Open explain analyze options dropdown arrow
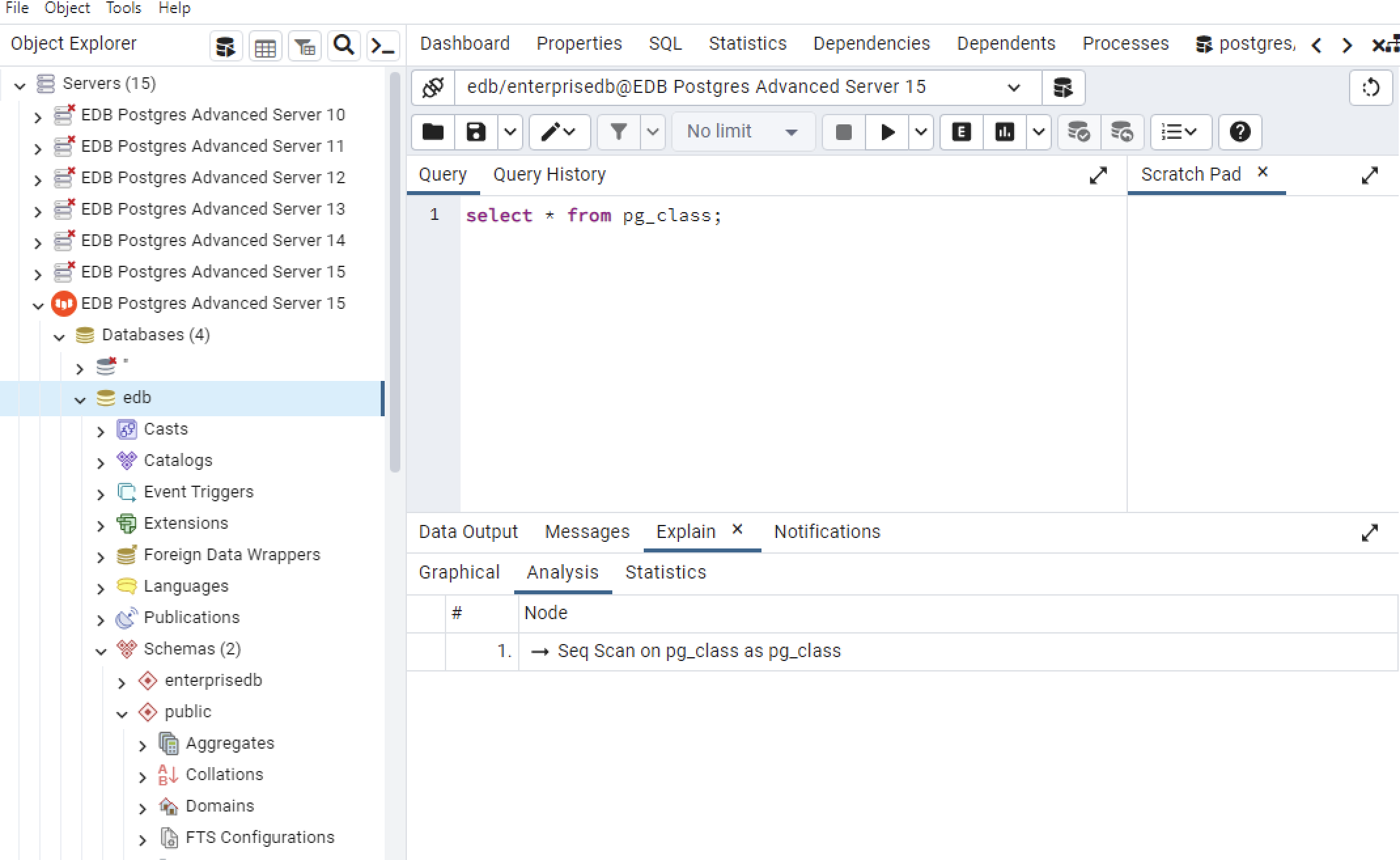 coord(1038,132)
